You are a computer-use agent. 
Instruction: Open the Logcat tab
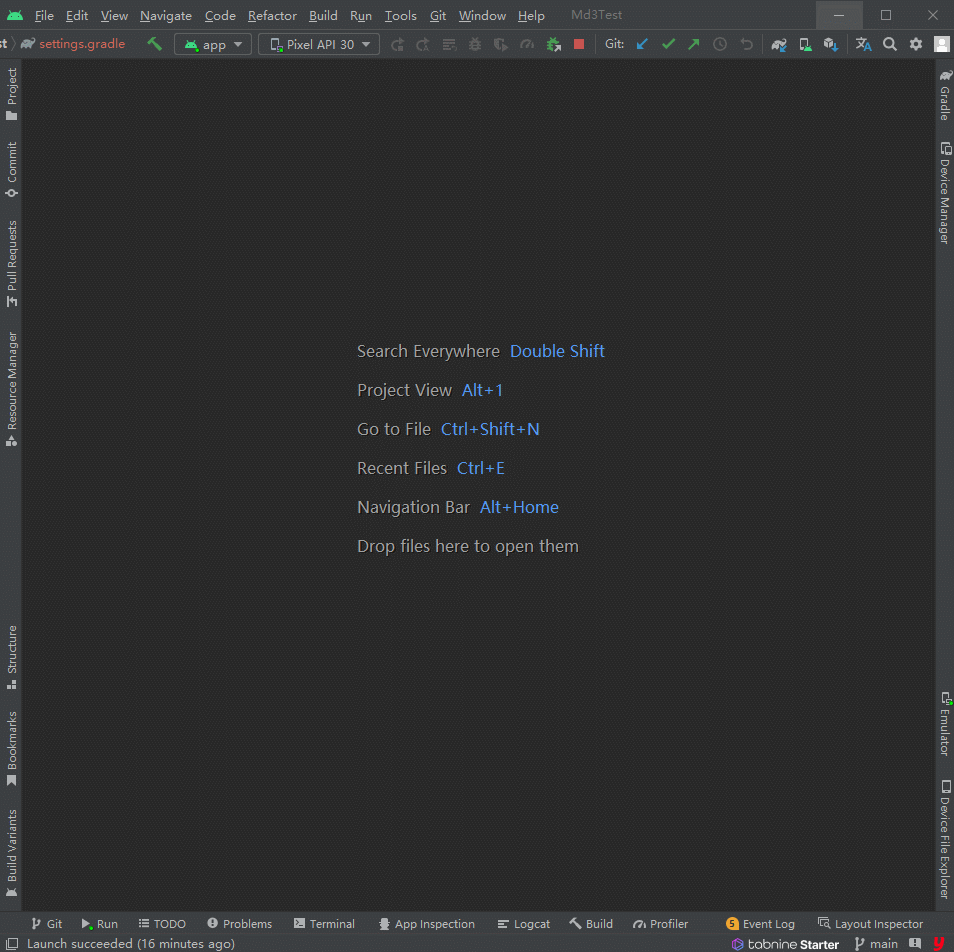(x=523, y=924)
